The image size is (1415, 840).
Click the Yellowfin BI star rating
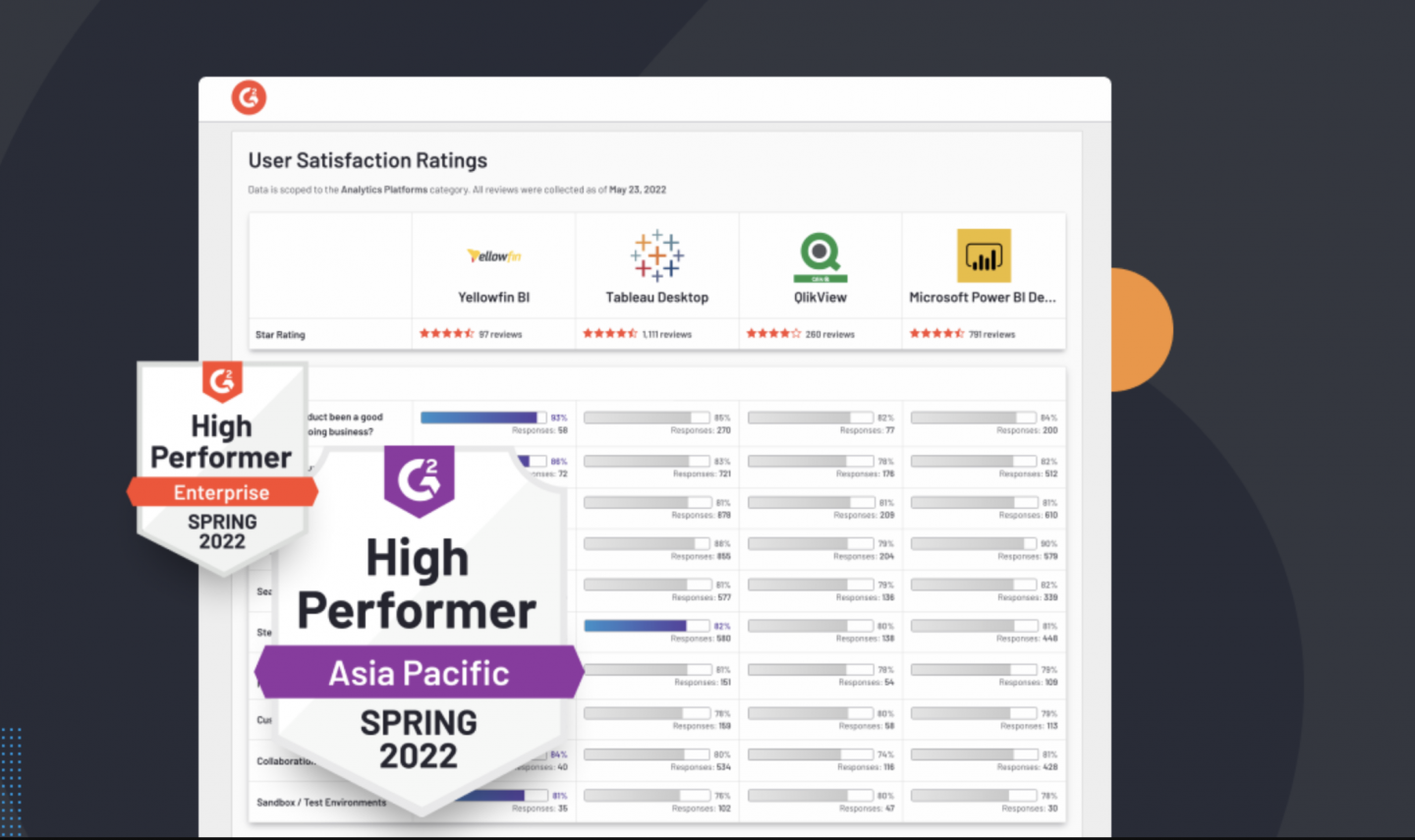(x=446, y=334)
